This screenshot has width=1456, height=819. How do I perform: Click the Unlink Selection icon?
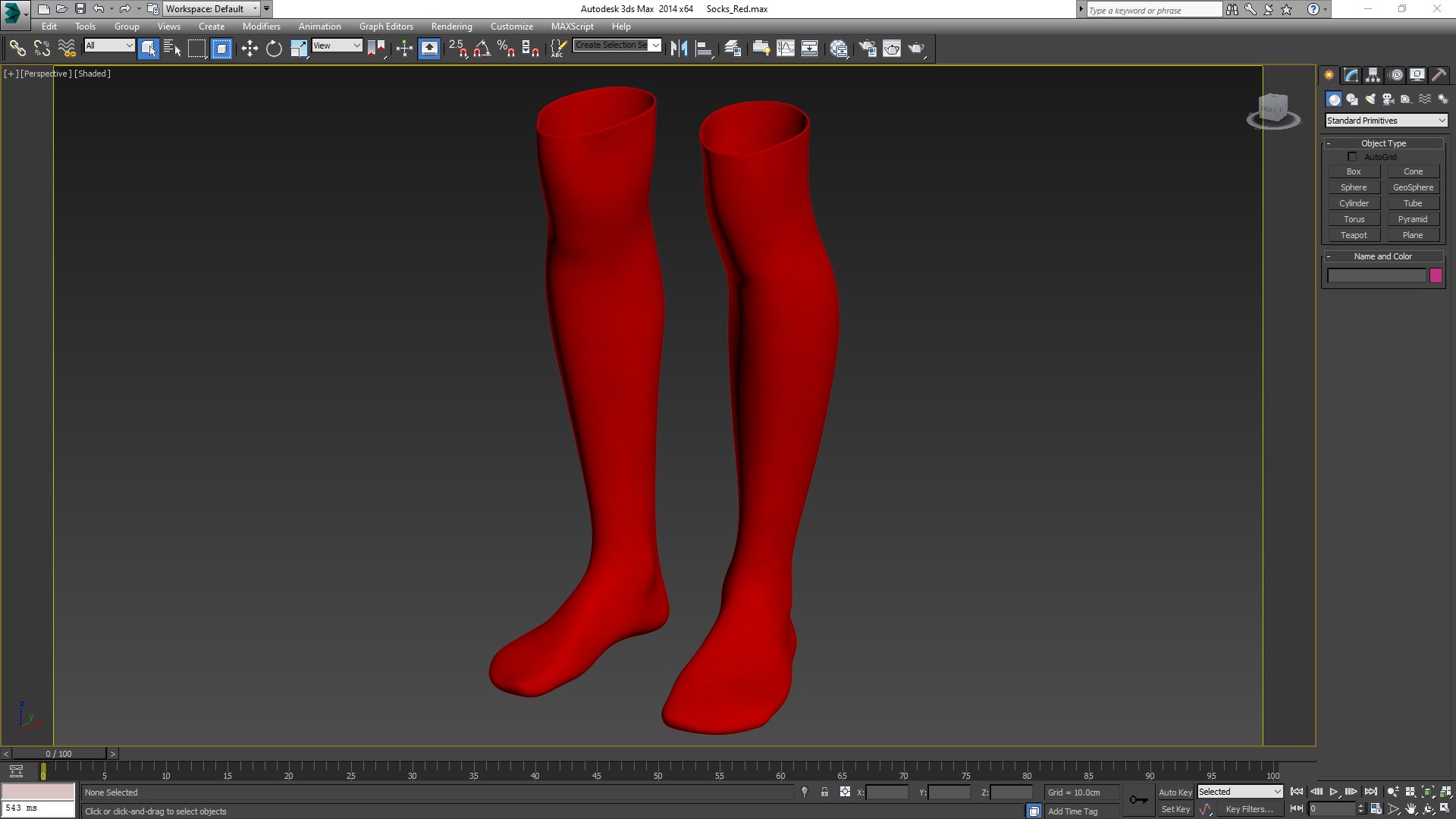pyautogui.click(x=42, y=49)
